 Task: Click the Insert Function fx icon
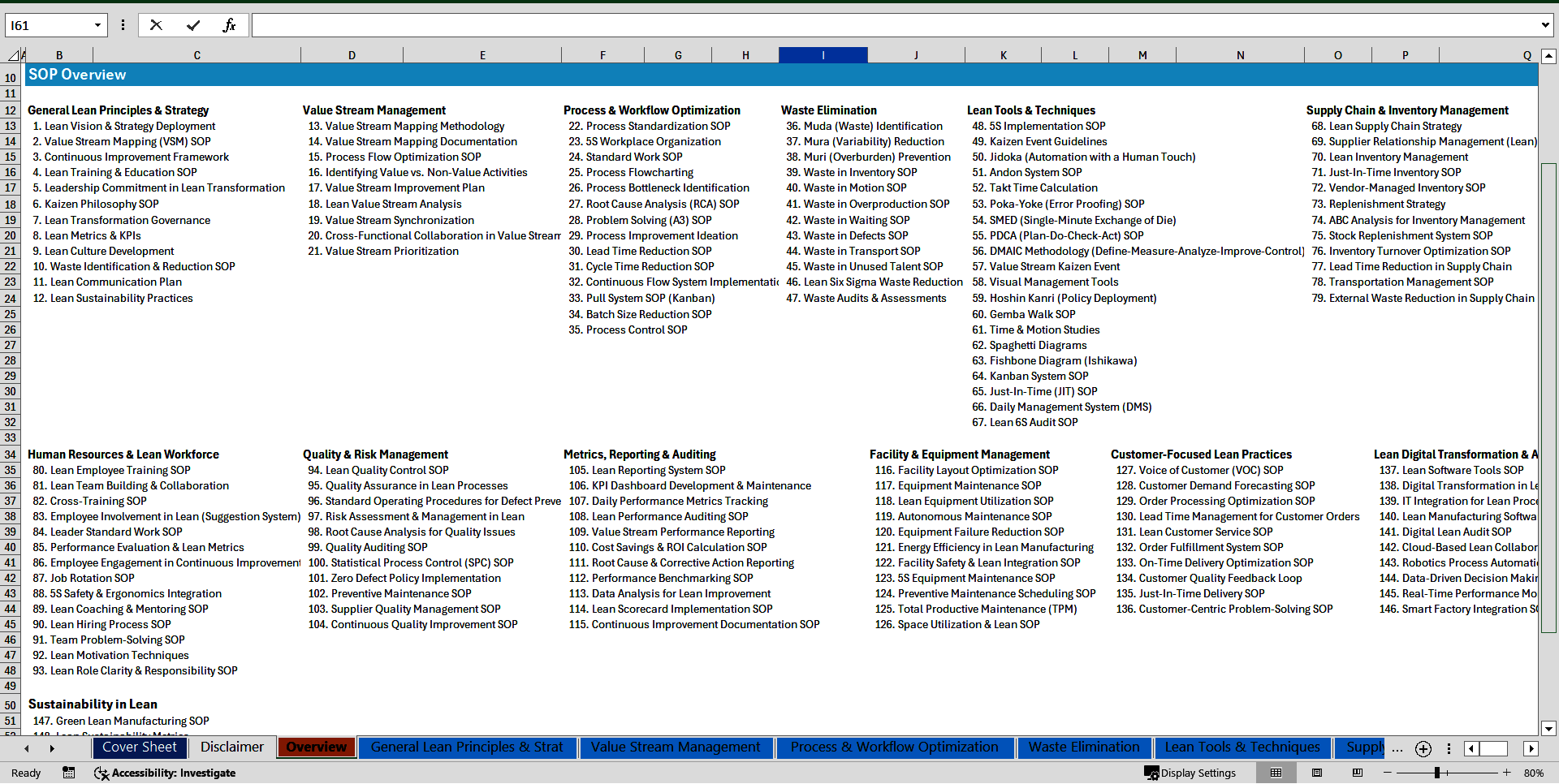point(229,25)
